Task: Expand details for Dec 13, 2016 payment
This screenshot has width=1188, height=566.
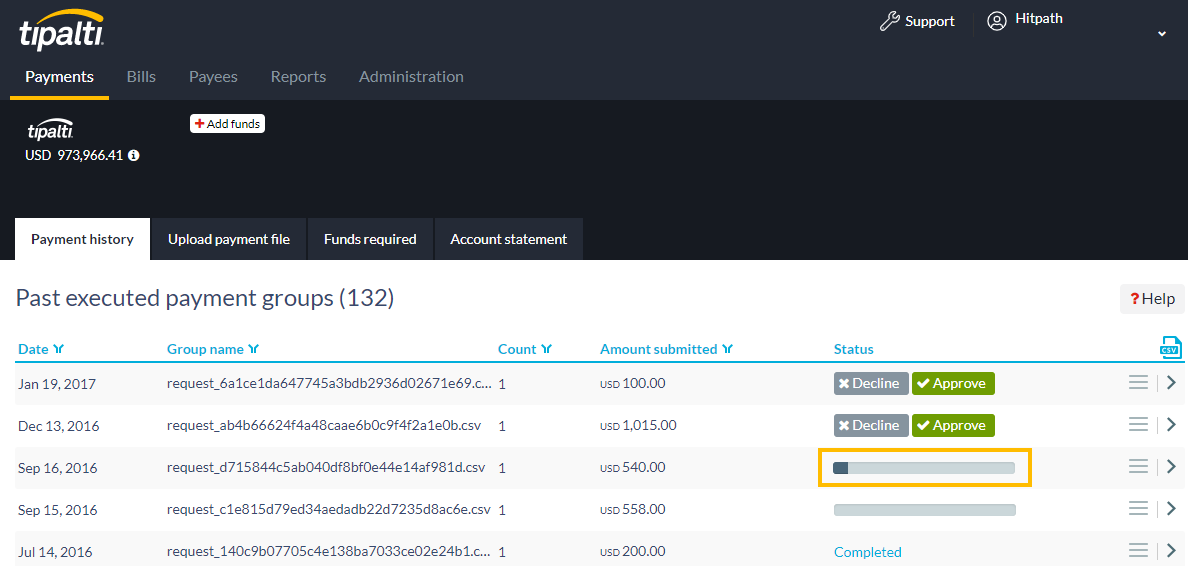Action: [1171, 425]
